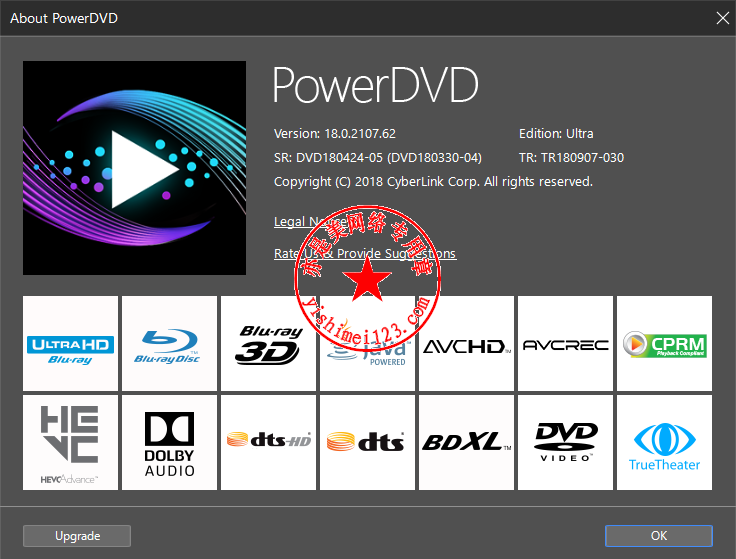Click the AVCREC logo tile

click(566, 343)
